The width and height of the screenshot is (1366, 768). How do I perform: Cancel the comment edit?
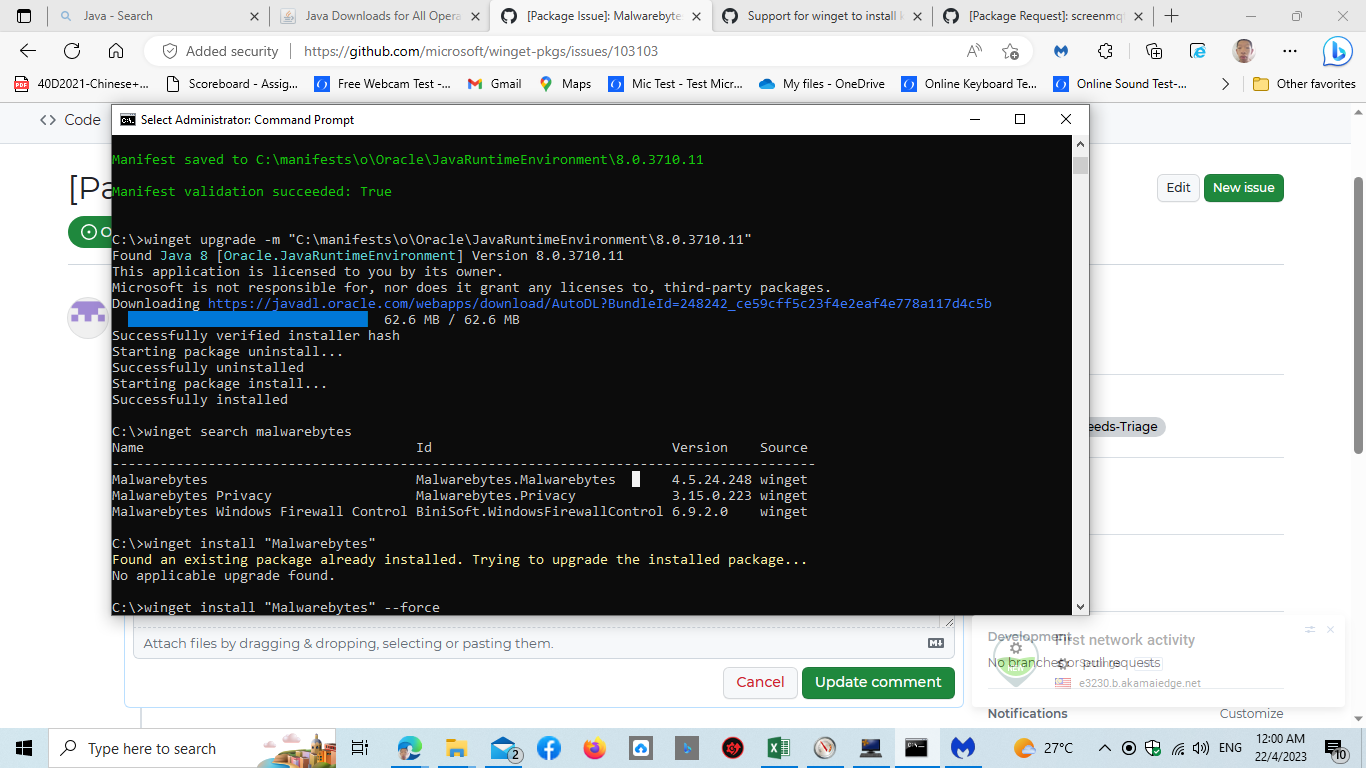pyautogui.click(x=760, y=682)
